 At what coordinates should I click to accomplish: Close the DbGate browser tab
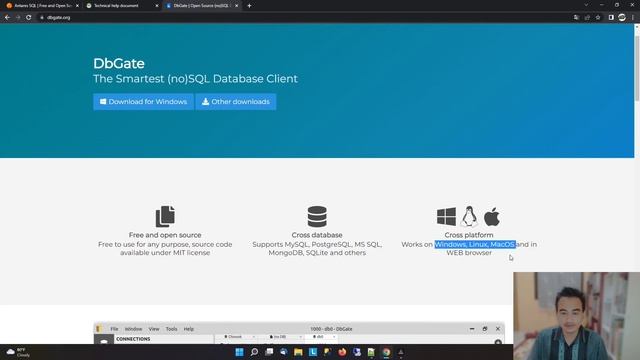[236, 6]
